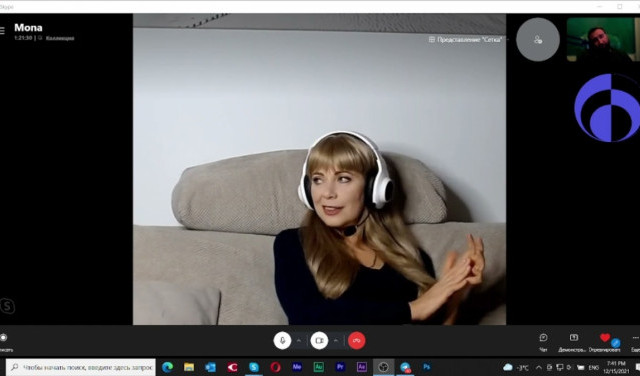Open Adobe Premiere Pro from taskbar

click(340, 367)
